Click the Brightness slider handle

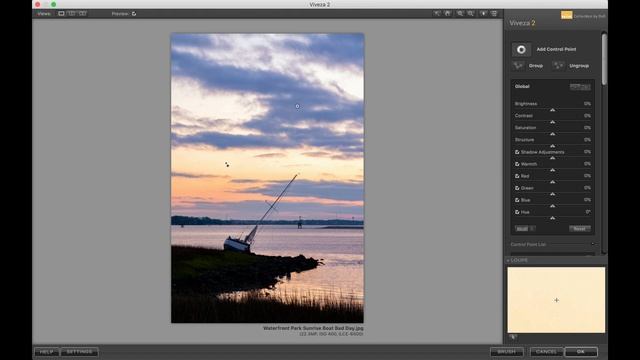pos(553,110)
